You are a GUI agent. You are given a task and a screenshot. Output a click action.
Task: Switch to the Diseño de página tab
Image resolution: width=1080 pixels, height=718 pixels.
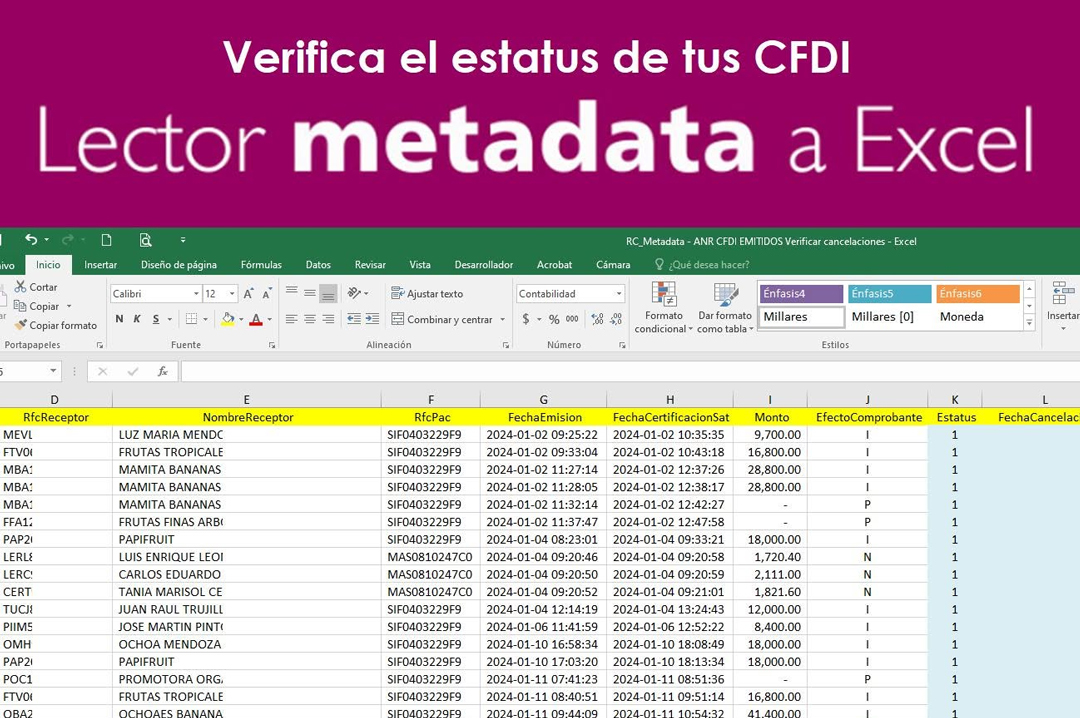click(x=178, y=265)
